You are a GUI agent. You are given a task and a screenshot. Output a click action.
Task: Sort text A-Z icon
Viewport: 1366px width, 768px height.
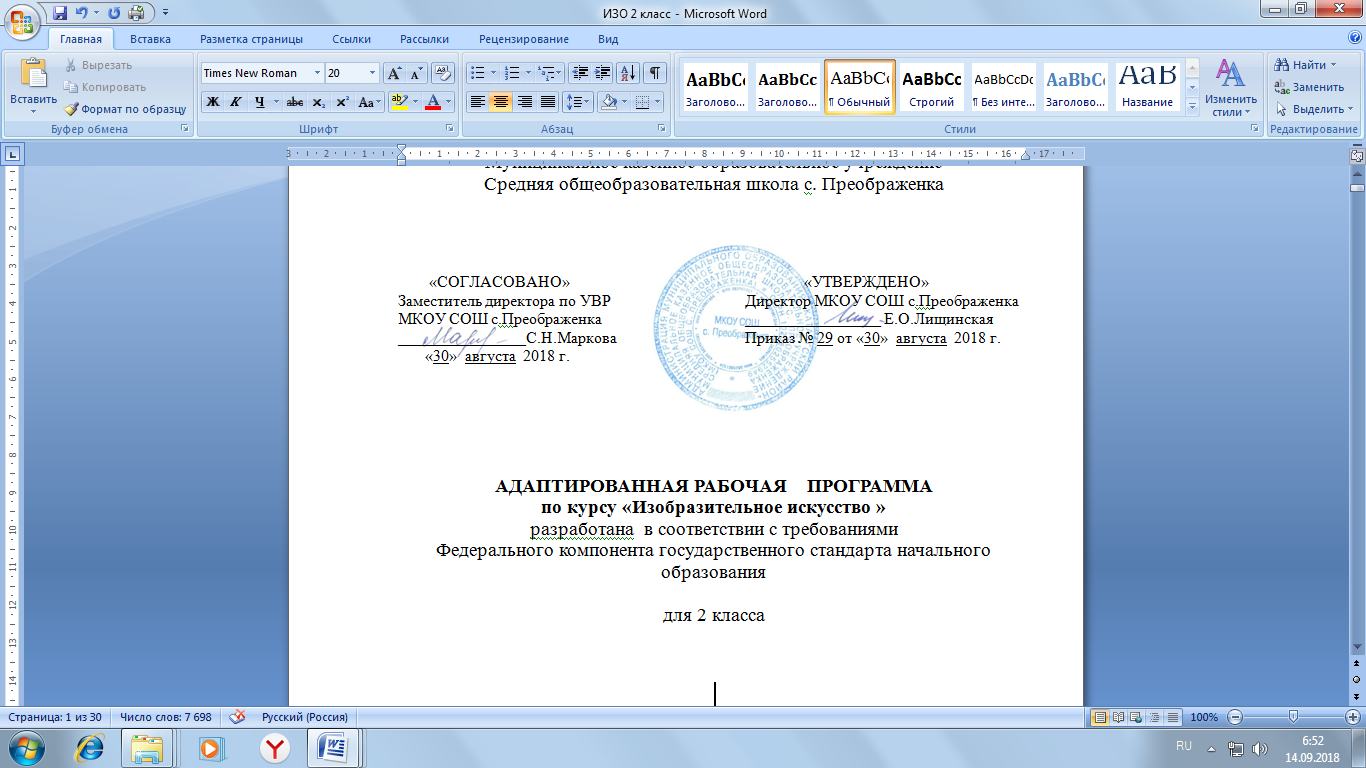628,73
